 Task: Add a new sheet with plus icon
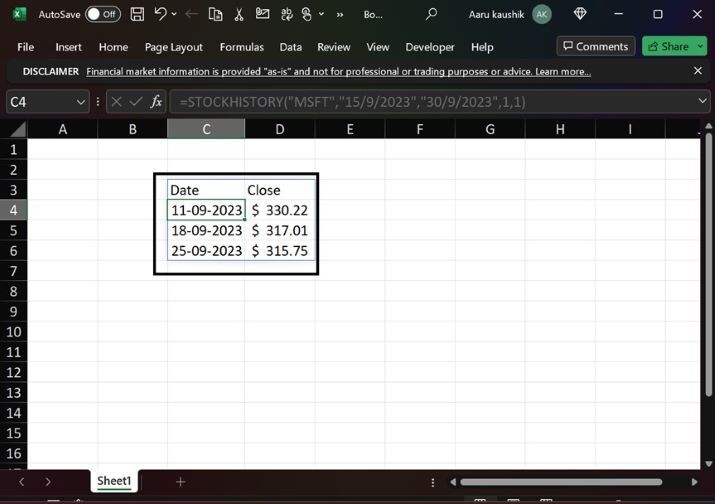181,482
